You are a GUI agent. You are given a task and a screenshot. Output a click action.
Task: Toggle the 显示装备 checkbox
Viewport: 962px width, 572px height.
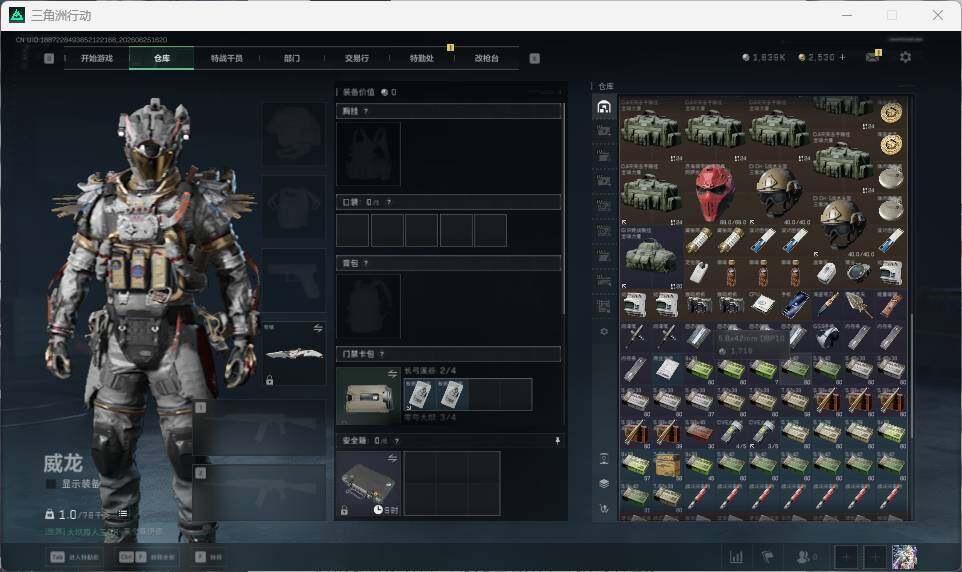(52, 484)
